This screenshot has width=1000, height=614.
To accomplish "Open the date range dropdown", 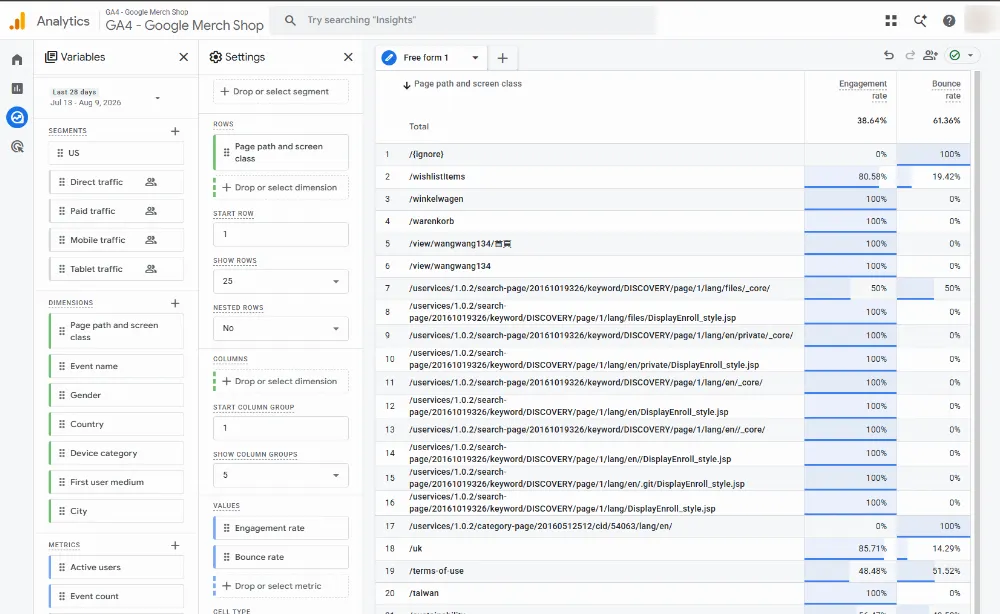I will (158, 98).
